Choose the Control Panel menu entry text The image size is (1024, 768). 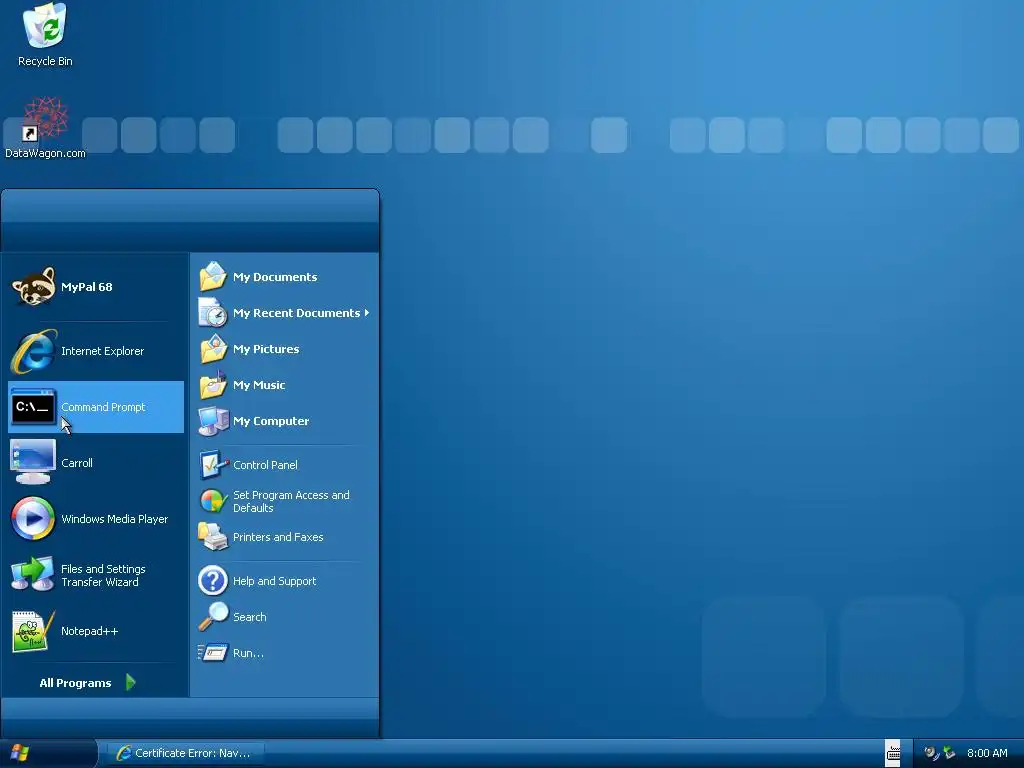tap(265, 465)
